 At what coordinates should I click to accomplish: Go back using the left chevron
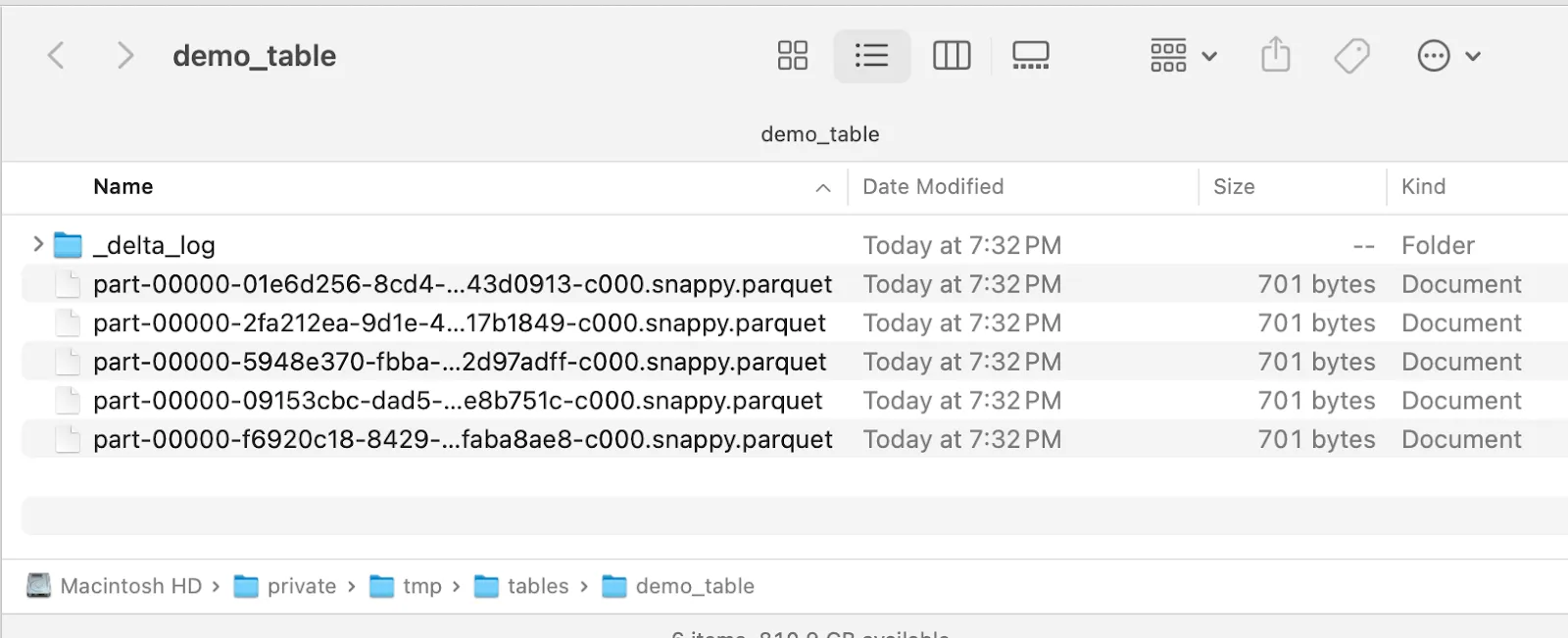click(x=57, y=56)
